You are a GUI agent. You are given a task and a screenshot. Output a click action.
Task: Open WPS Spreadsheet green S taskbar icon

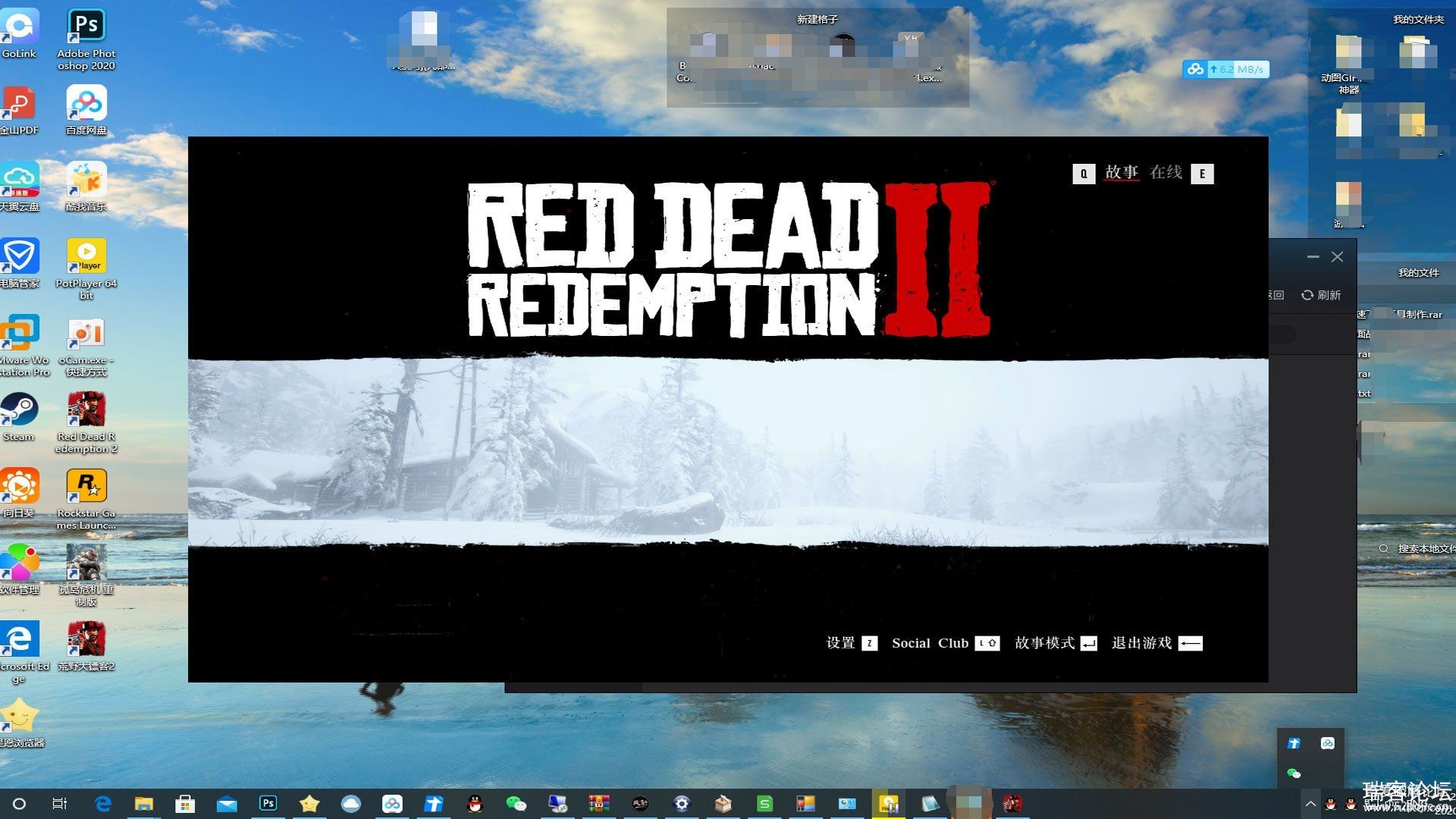pos(764,804)
